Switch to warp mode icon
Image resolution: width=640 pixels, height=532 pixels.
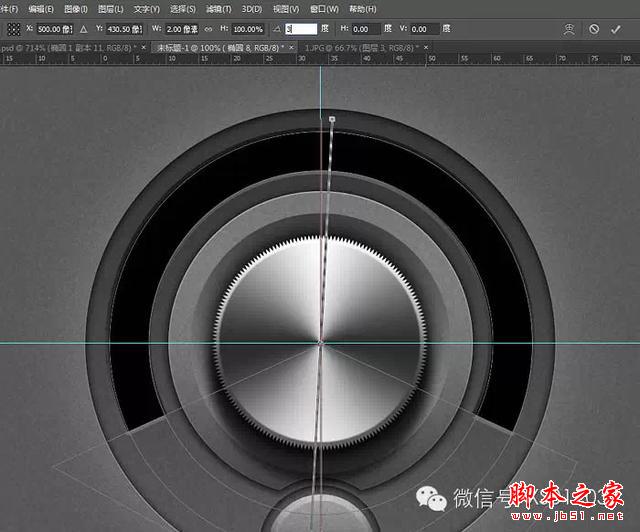click(x=569, y=29)
